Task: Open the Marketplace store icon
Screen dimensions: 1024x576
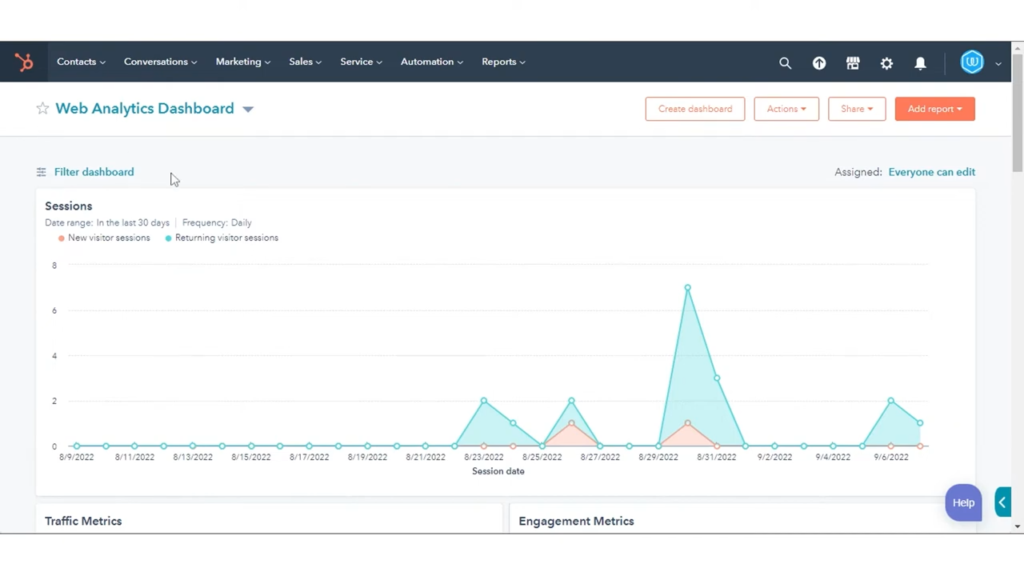Action: click(853, 62)
